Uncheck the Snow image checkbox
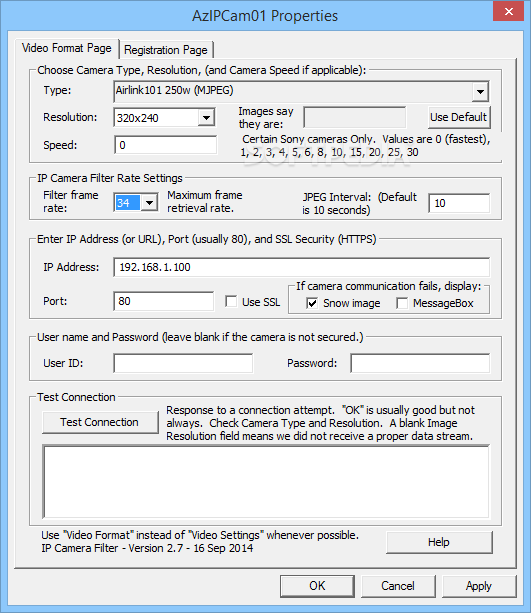The height and width of the screenshot is (613, 531). [312, 303]
